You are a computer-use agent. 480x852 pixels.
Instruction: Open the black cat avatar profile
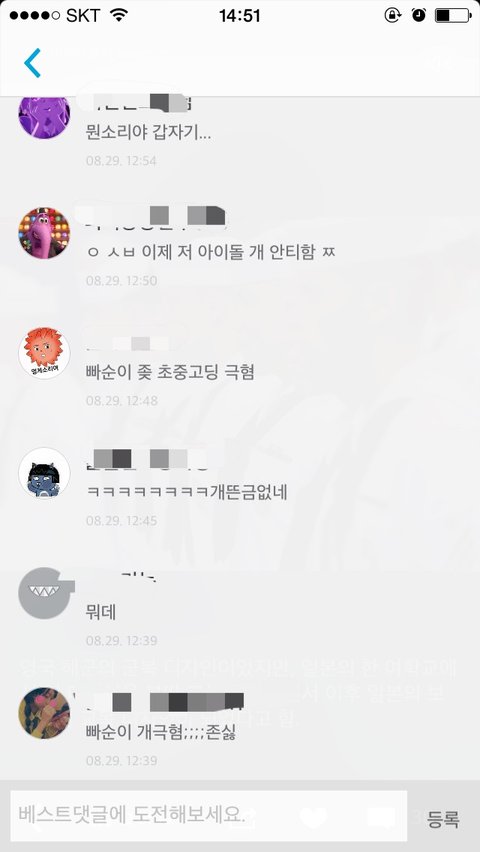pyautogui.click(x=44, y=473)
